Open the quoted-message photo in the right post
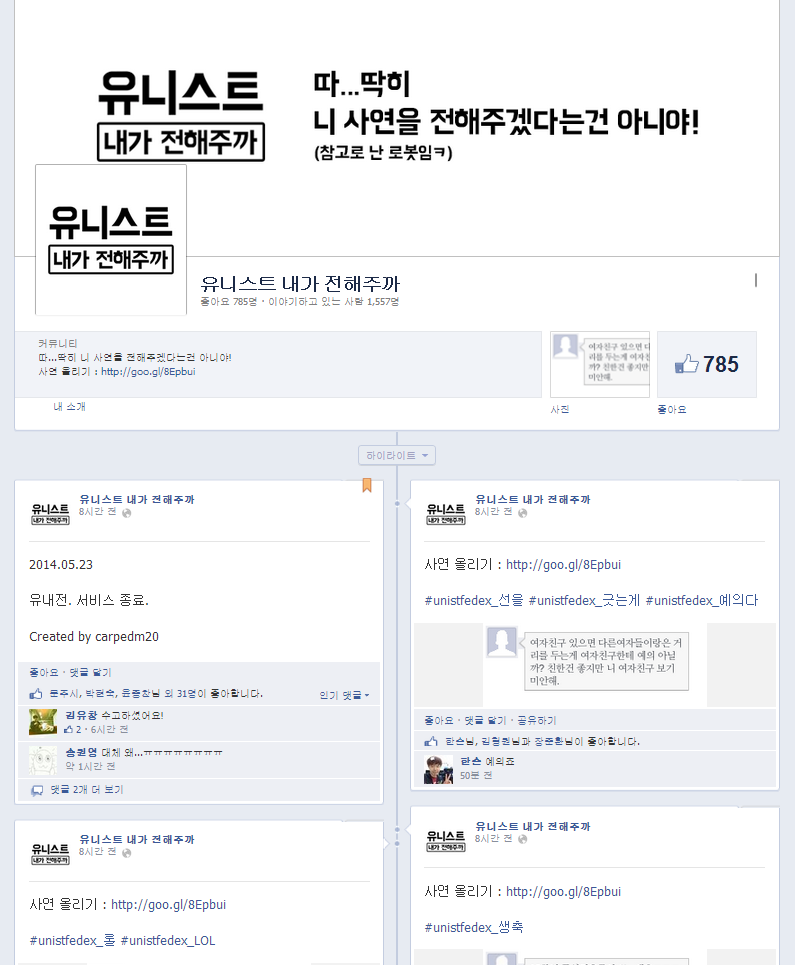 click(x=594, y=665)
